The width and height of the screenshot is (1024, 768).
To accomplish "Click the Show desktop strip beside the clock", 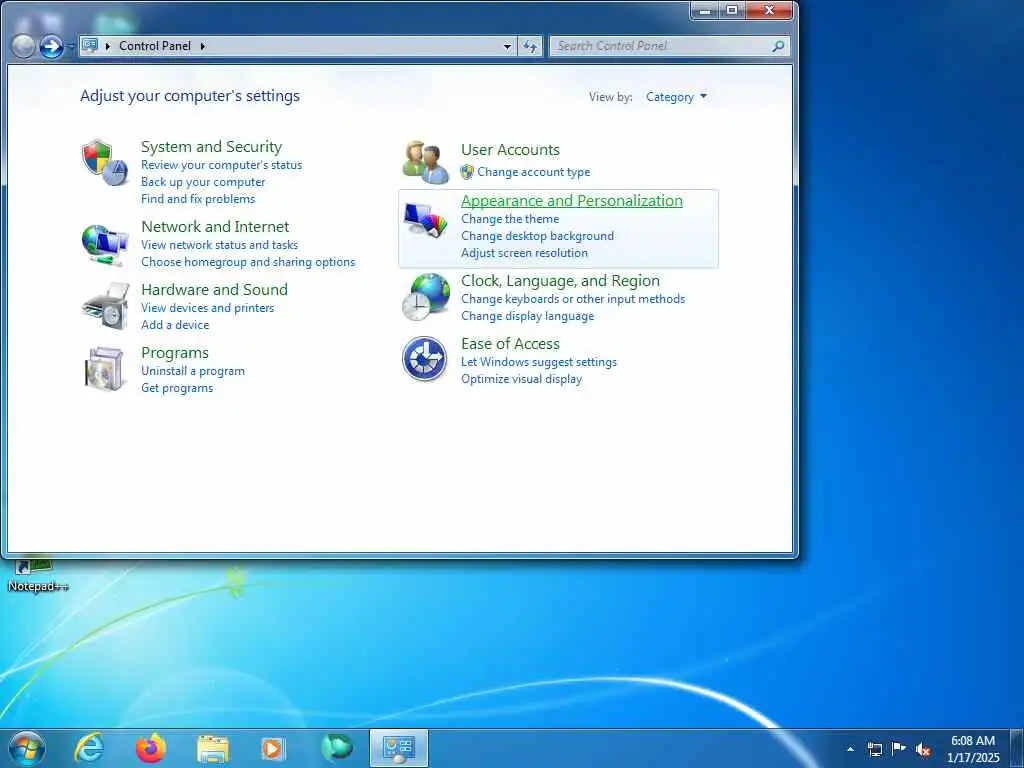I will pos(1017,748).
